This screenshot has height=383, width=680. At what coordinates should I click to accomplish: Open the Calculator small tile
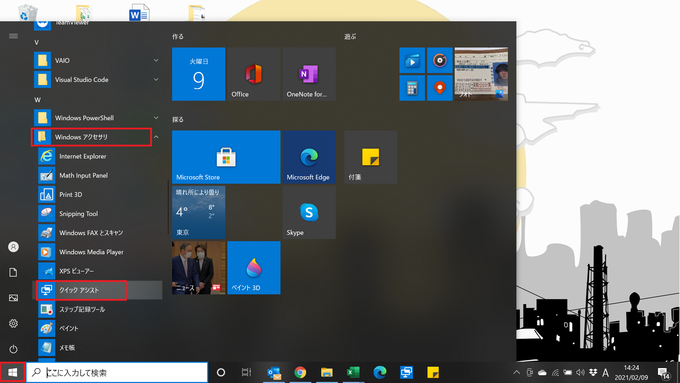412,88
